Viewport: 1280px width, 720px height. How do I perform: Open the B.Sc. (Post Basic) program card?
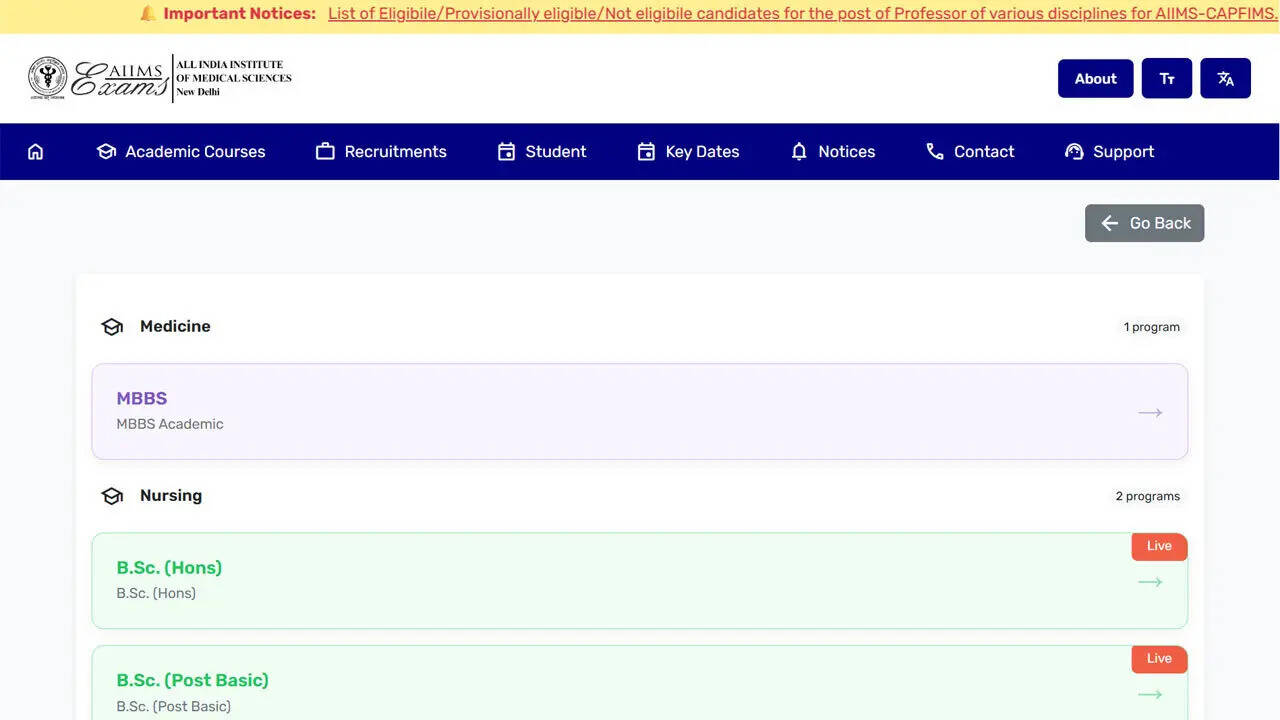tap(640, 690)
